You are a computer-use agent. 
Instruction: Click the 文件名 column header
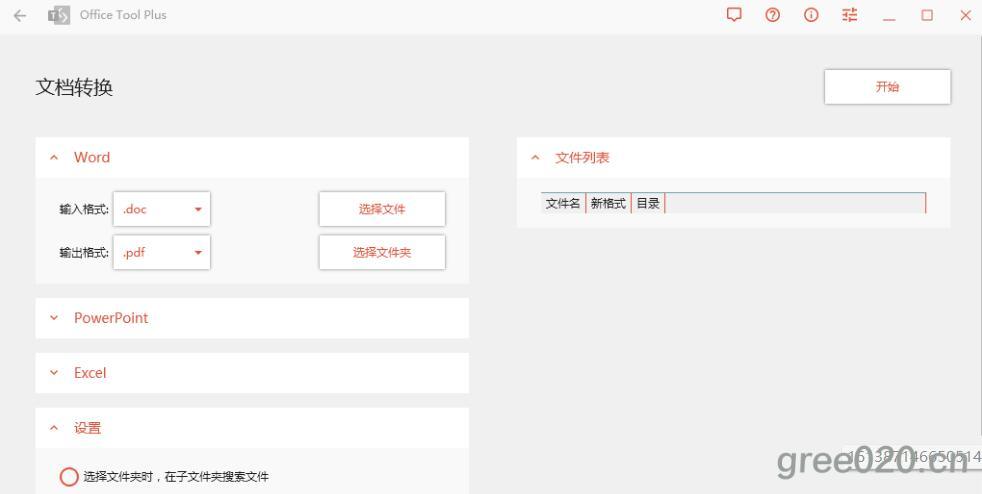pos(563,204)
